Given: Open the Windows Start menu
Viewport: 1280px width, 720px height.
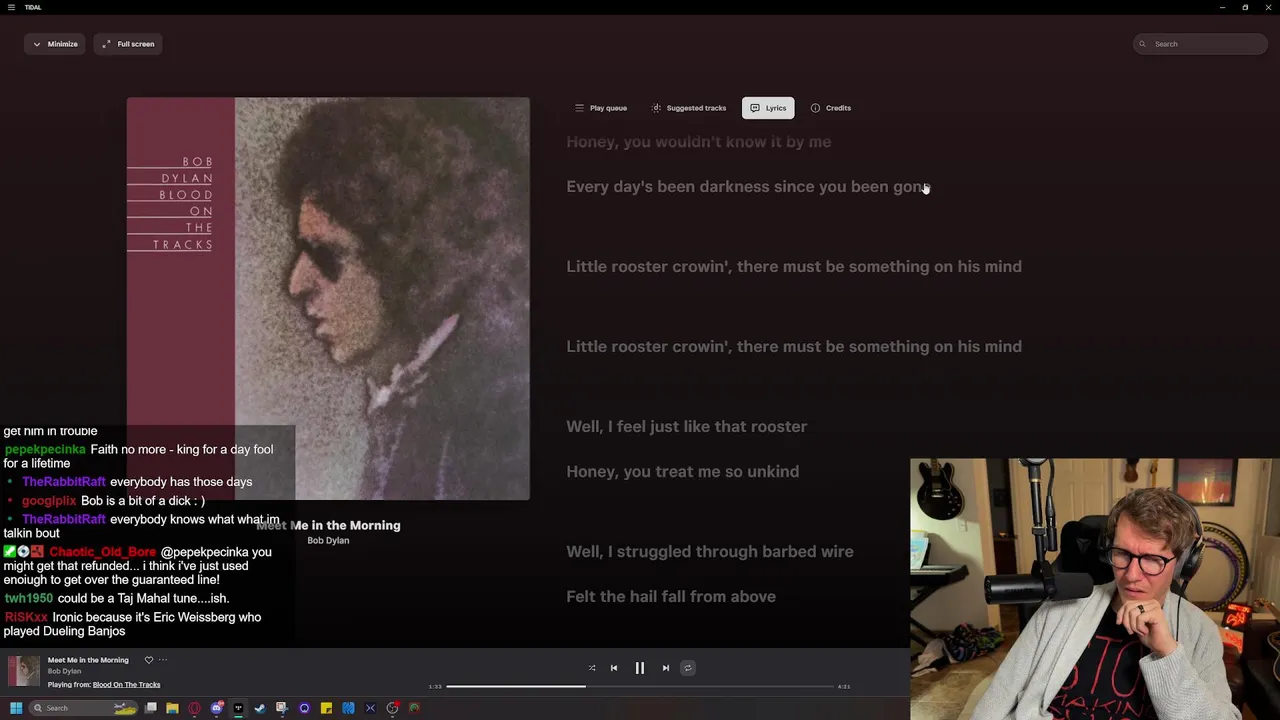Looking at the screenshot, I should tap(15, 708).
